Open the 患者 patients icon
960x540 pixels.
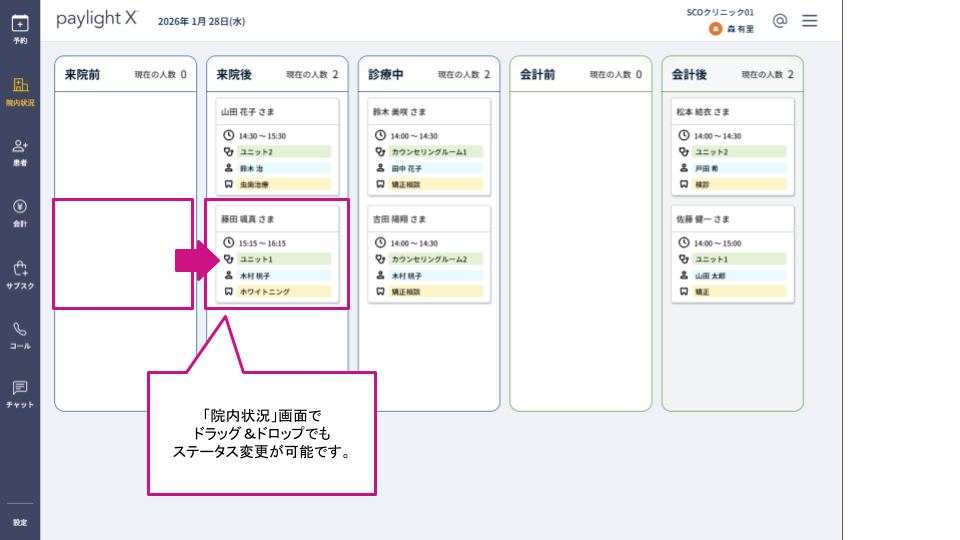pyautogui.click(x=20, y=152)
